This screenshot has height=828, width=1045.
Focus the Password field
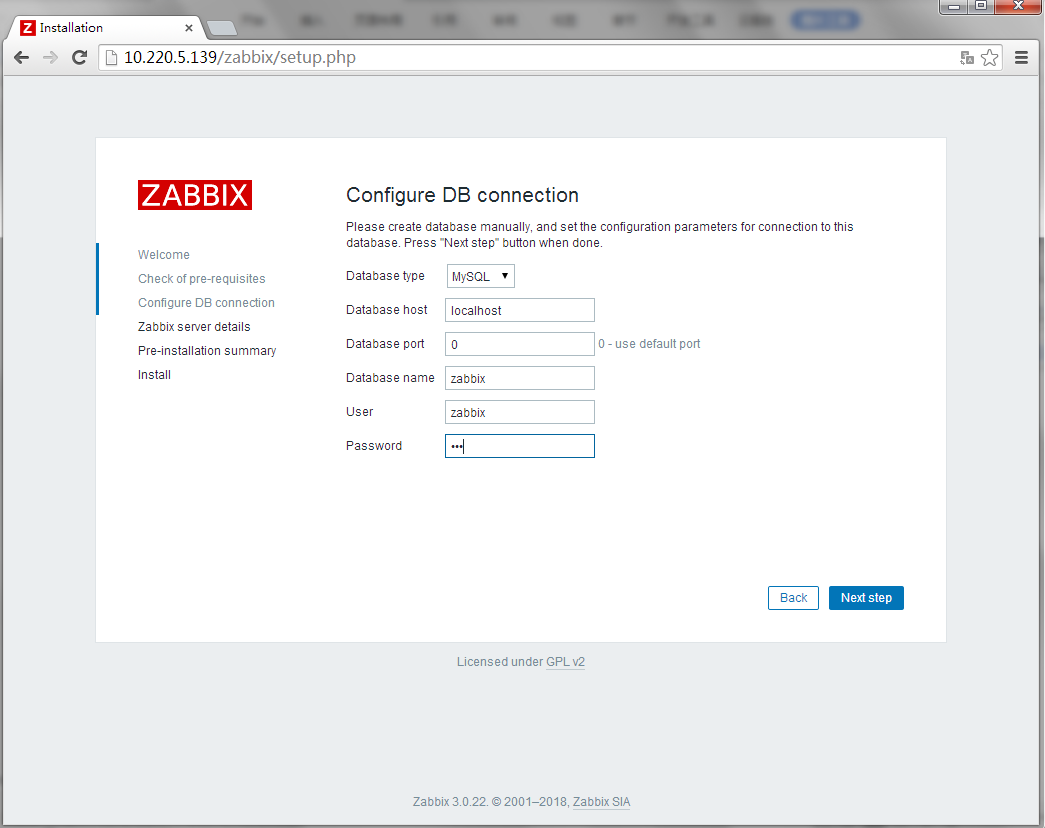click(x=520, y=446)
